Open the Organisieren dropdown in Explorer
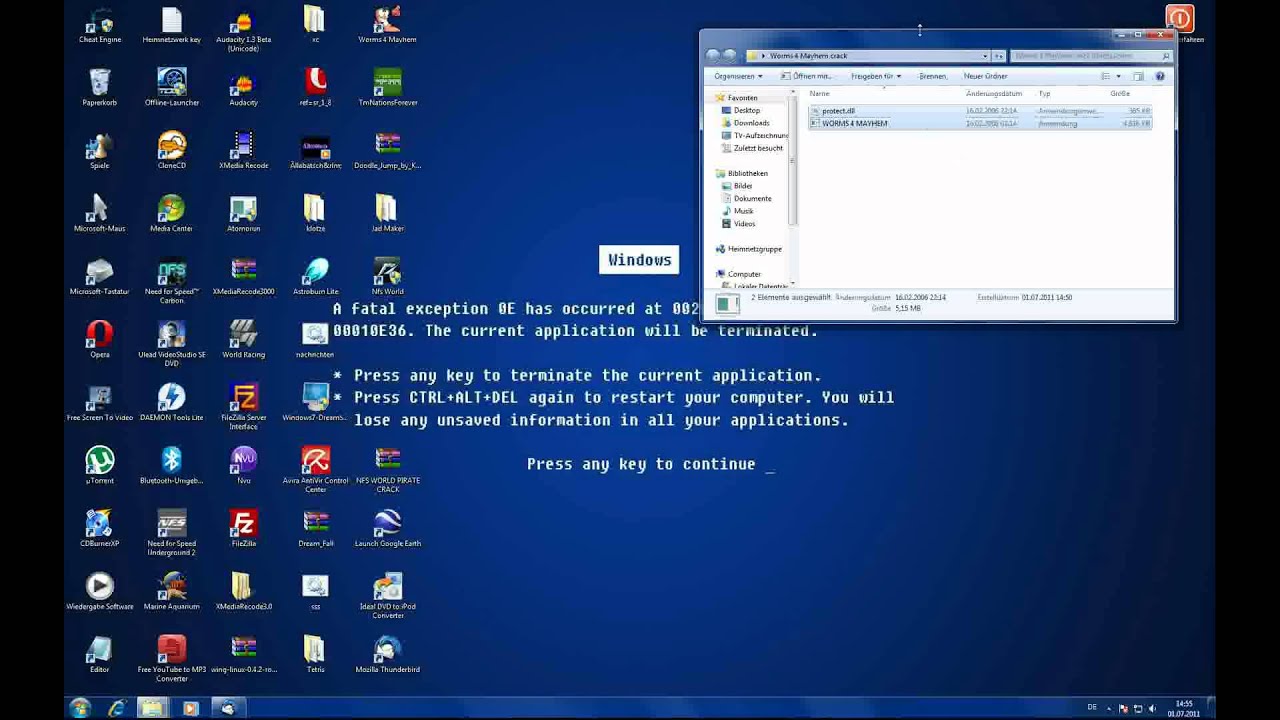 [x=738, y=76]
